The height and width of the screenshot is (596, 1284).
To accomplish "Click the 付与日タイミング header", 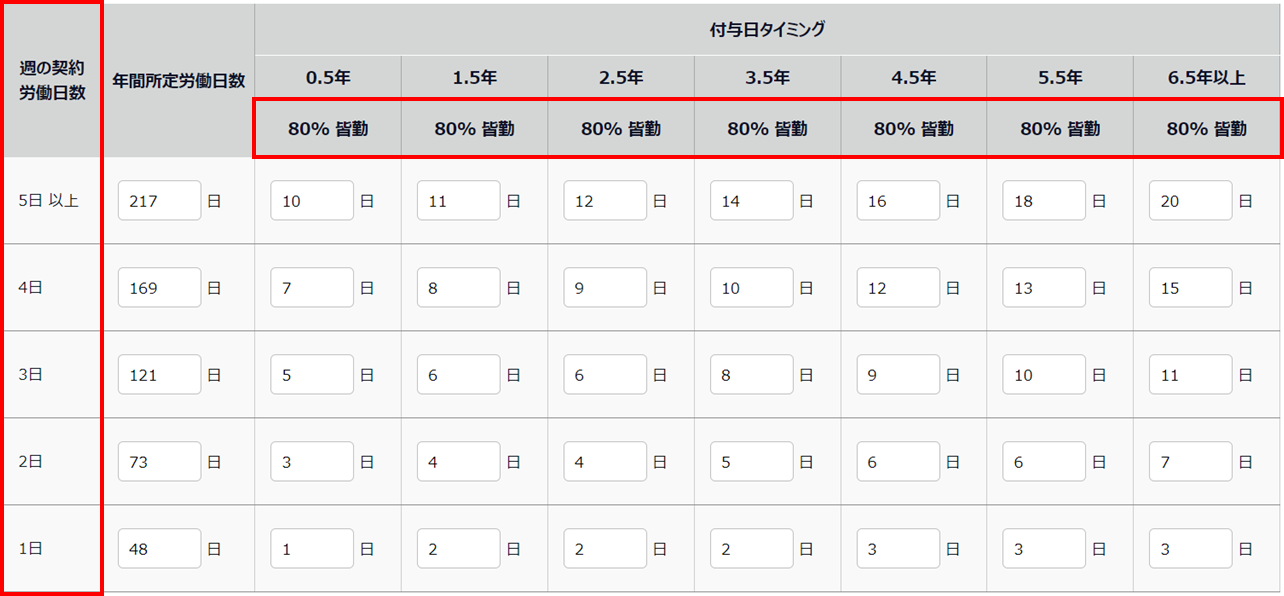I will click(767, 30).
